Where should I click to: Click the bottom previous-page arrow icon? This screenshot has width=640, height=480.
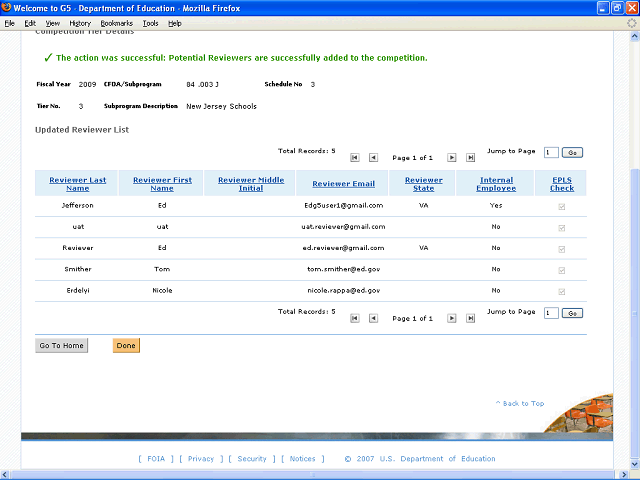(373, 318)
